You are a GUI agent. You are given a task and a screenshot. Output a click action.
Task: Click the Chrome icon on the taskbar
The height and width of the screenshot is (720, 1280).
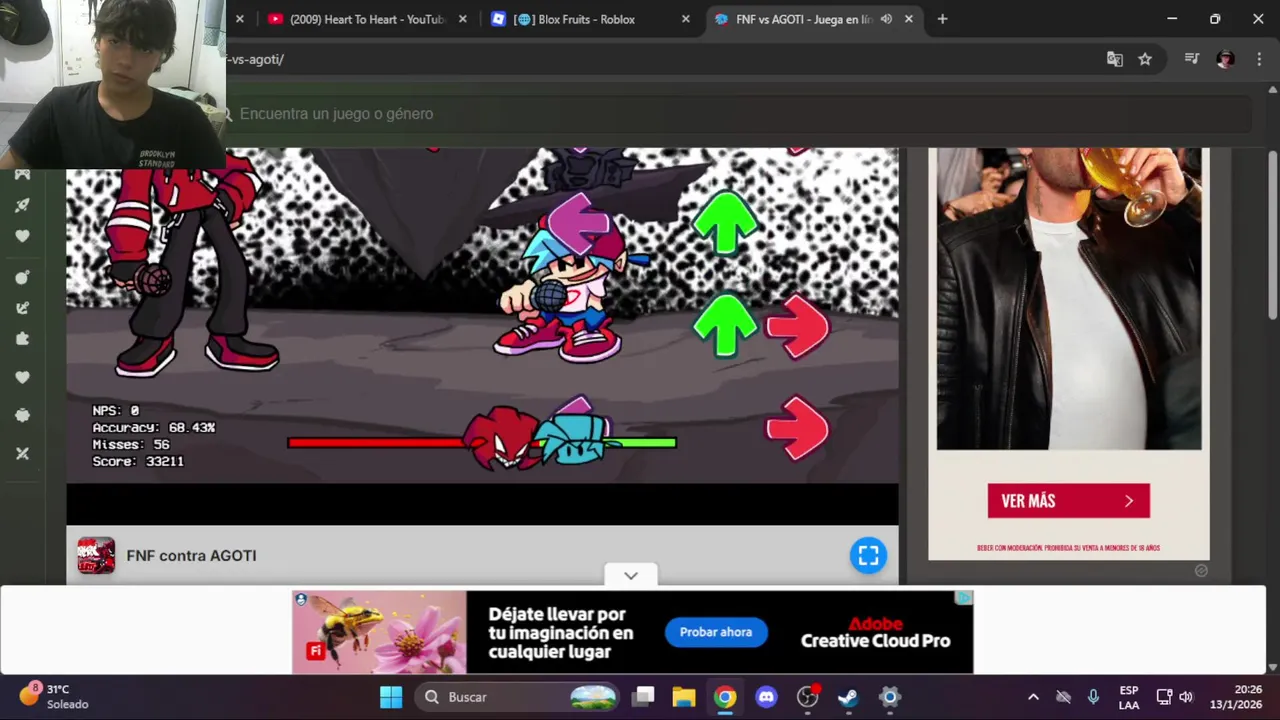(x=725, y=697)
